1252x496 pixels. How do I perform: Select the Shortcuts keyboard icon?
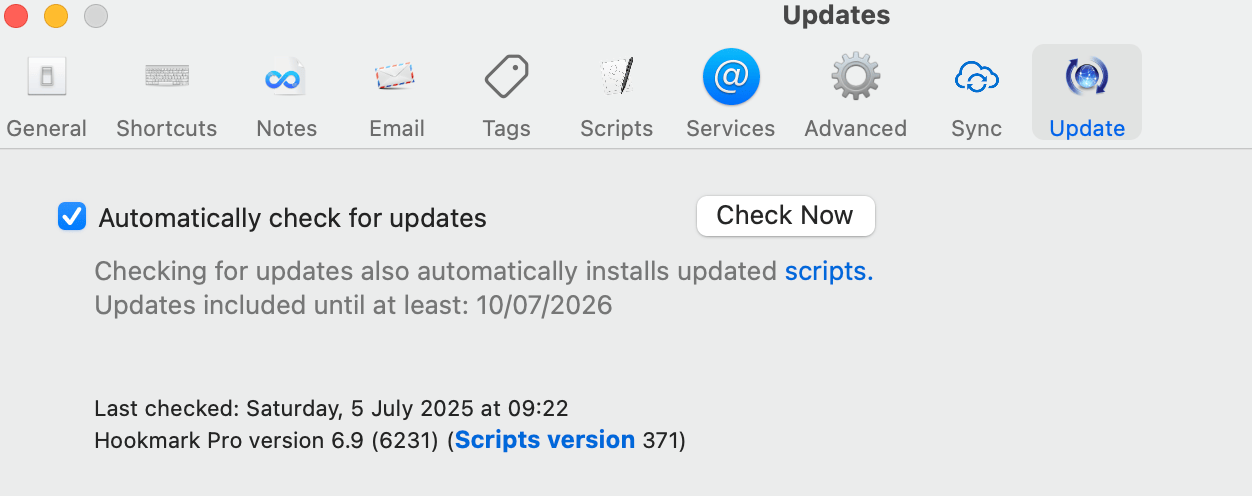click(167, 76)
